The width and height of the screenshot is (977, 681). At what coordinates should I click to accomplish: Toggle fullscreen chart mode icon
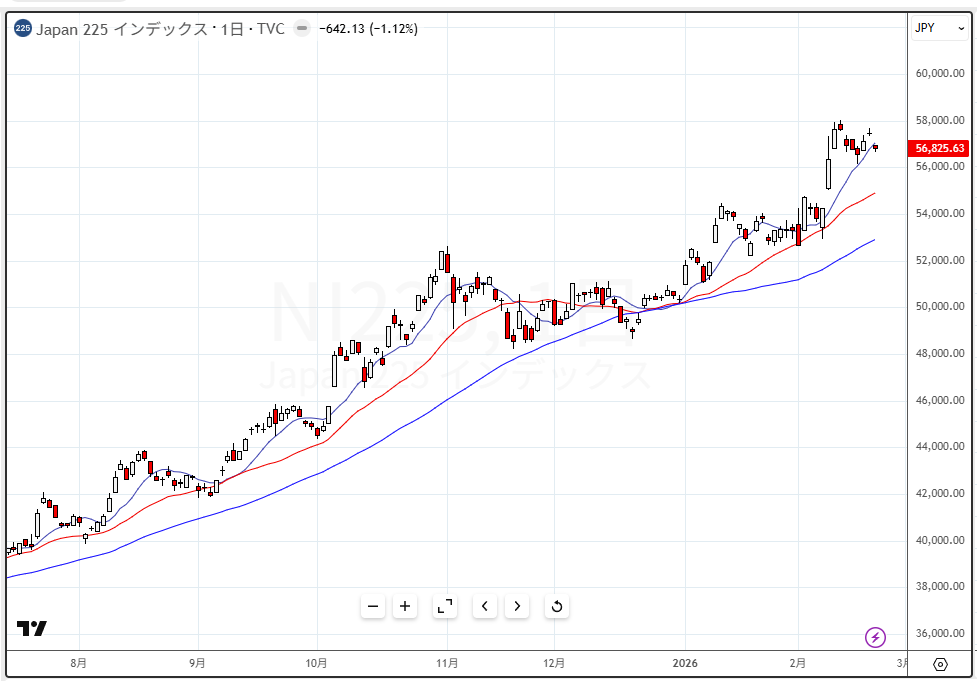tap(445, 606)
